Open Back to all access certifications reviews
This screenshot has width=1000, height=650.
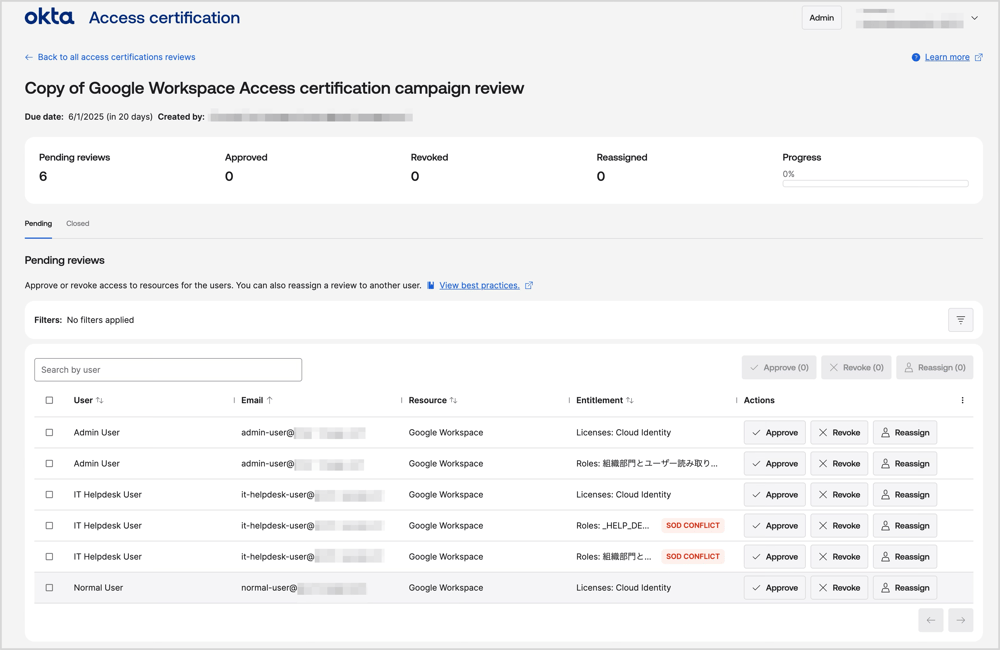tap(116, 57)
